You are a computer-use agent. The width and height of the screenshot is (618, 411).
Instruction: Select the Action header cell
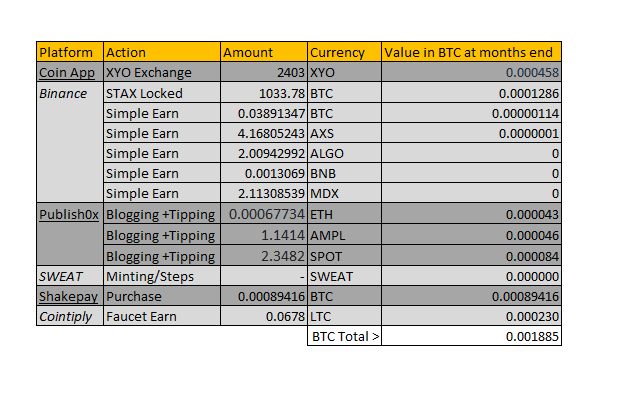tap(162, 52)
